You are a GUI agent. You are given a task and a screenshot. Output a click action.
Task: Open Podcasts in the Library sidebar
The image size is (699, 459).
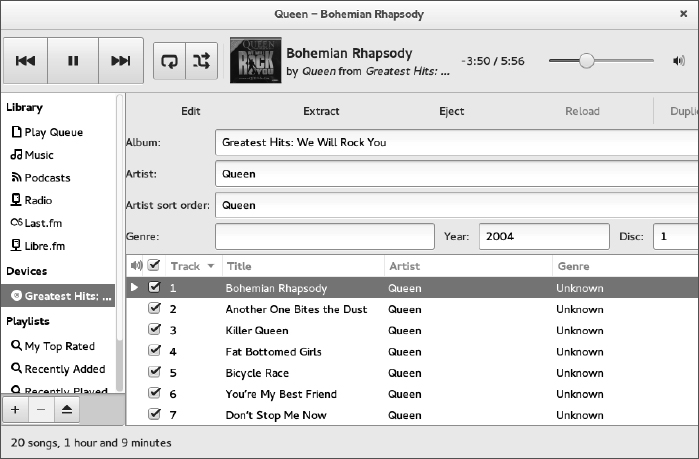coord(46,178)
